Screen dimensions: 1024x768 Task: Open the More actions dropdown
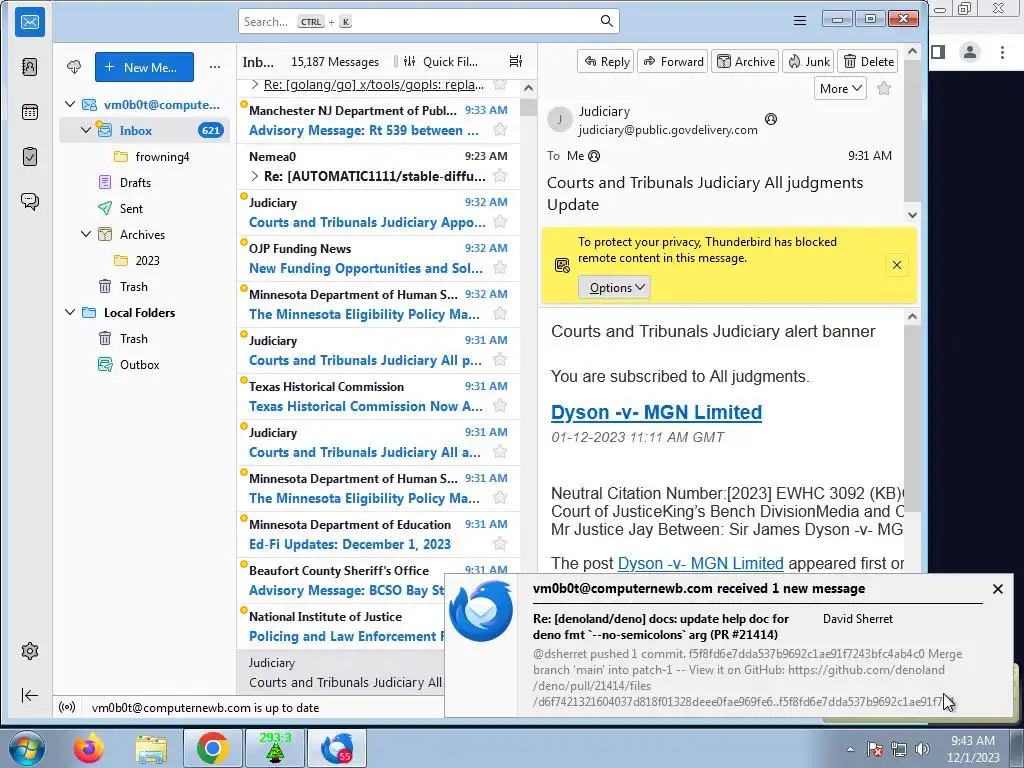point(840,88)
